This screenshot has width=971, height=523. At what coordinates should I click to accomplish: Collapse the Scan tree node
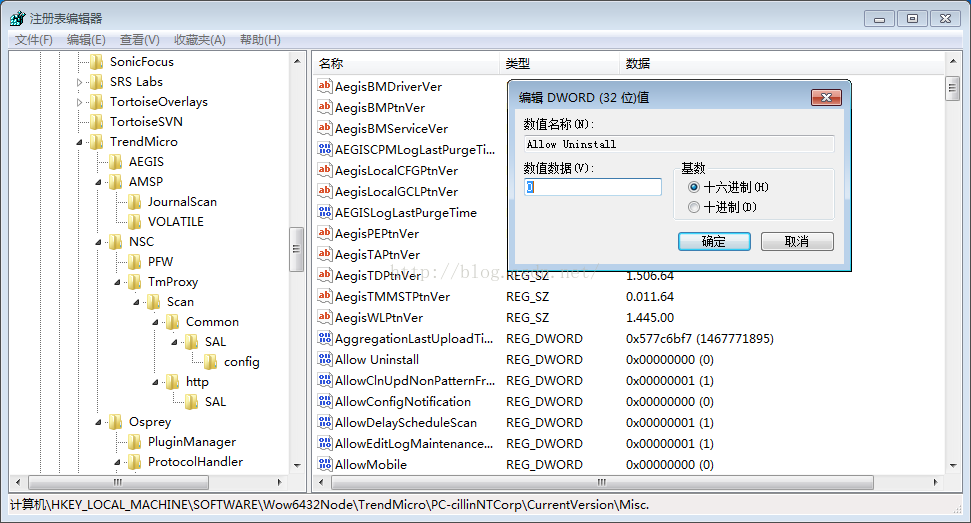point(136,303)
